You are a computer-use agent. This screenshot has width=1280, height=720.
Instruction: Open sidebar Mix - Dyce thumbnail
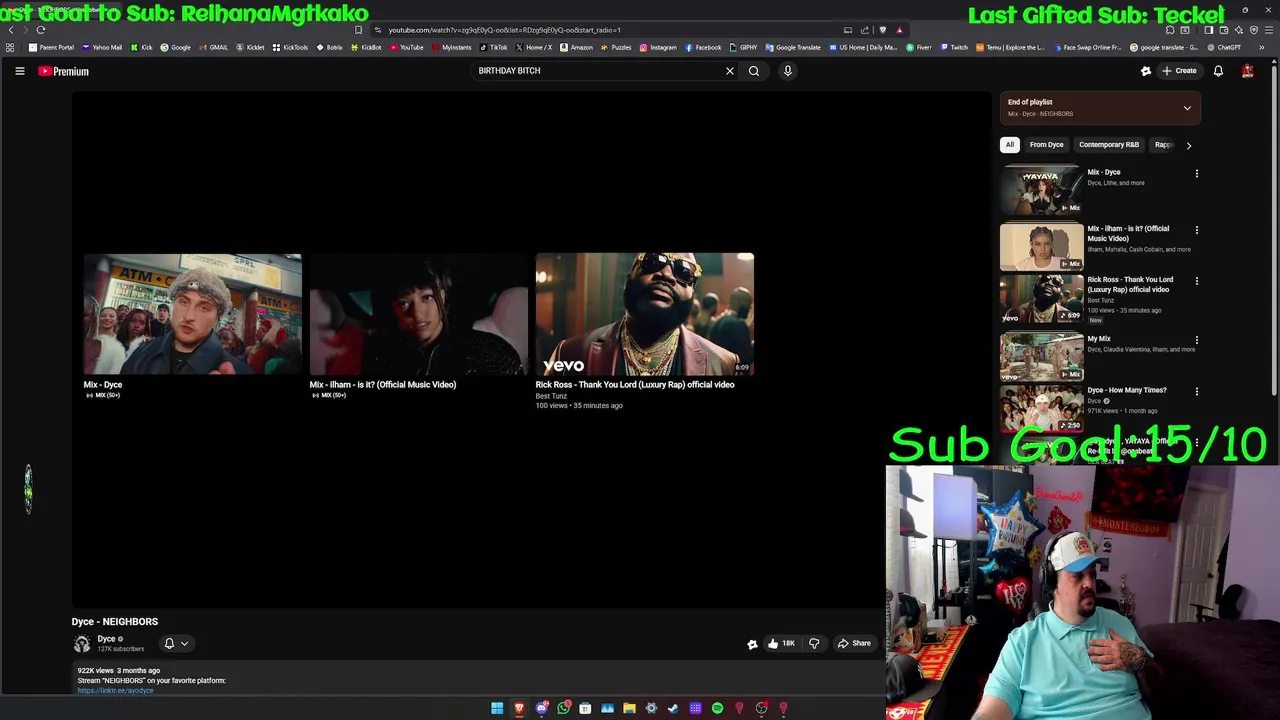click(1041, 191)
